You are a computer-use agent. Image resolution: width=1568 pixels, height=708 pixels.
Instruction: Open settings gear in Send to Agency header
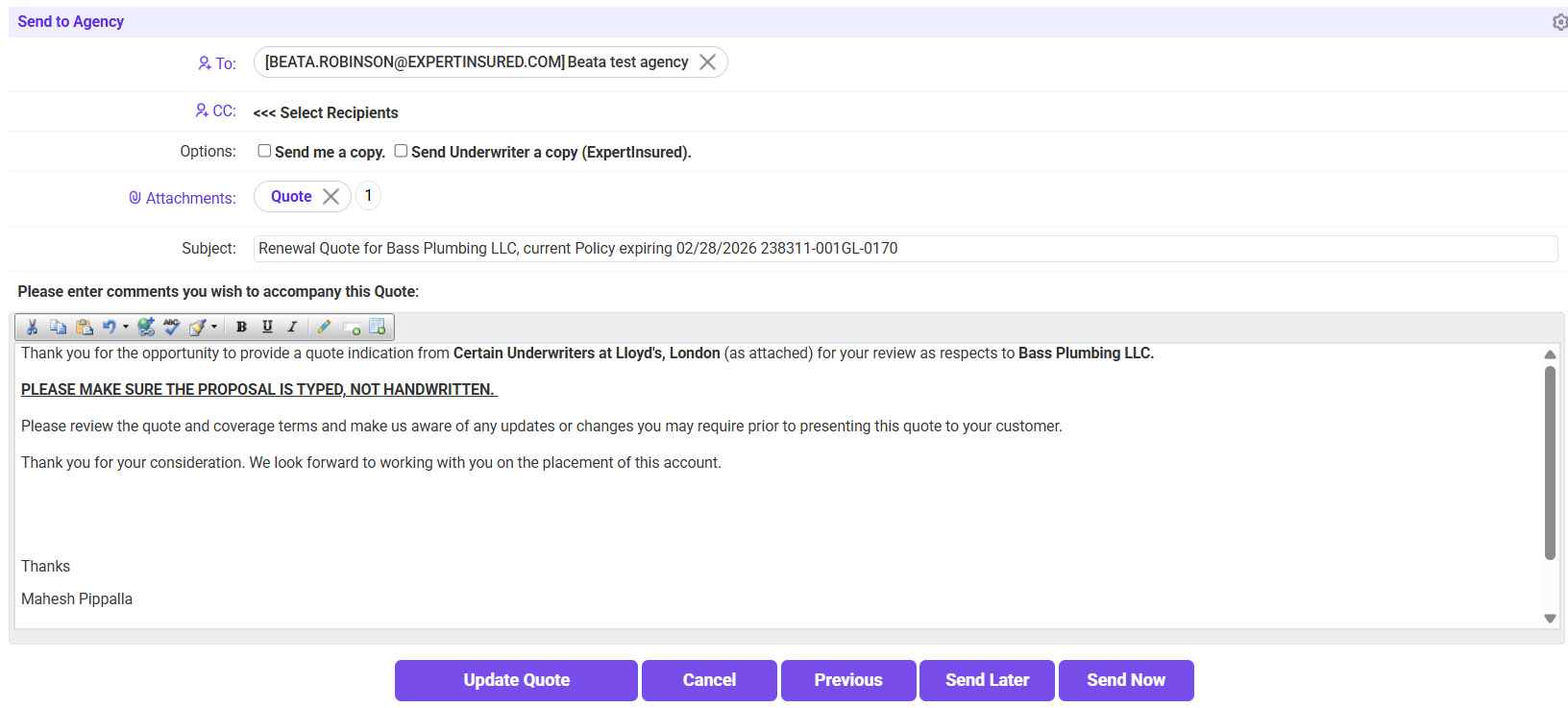tap(1559, 22)
